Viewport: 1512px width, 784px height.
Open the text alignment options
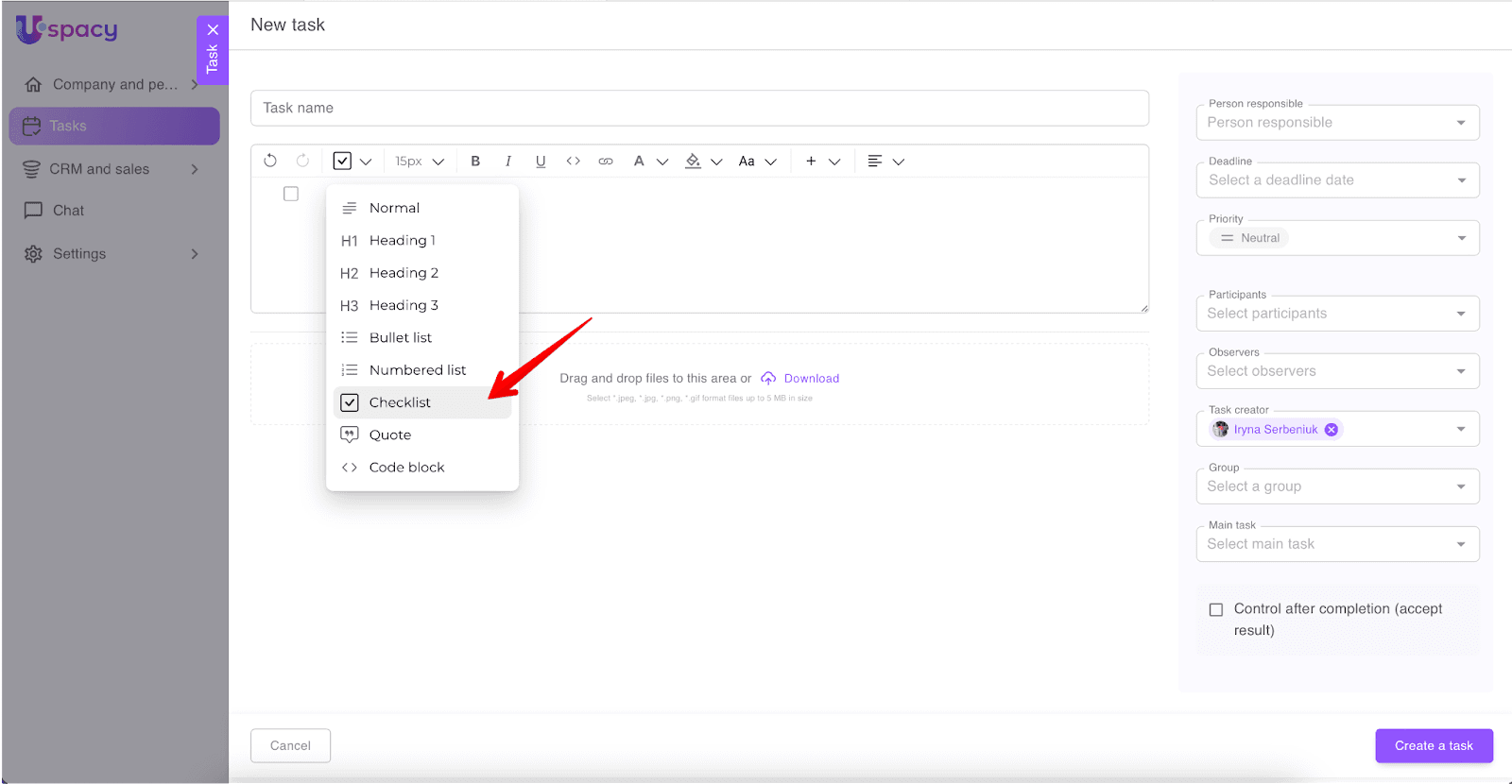[885, 162]
